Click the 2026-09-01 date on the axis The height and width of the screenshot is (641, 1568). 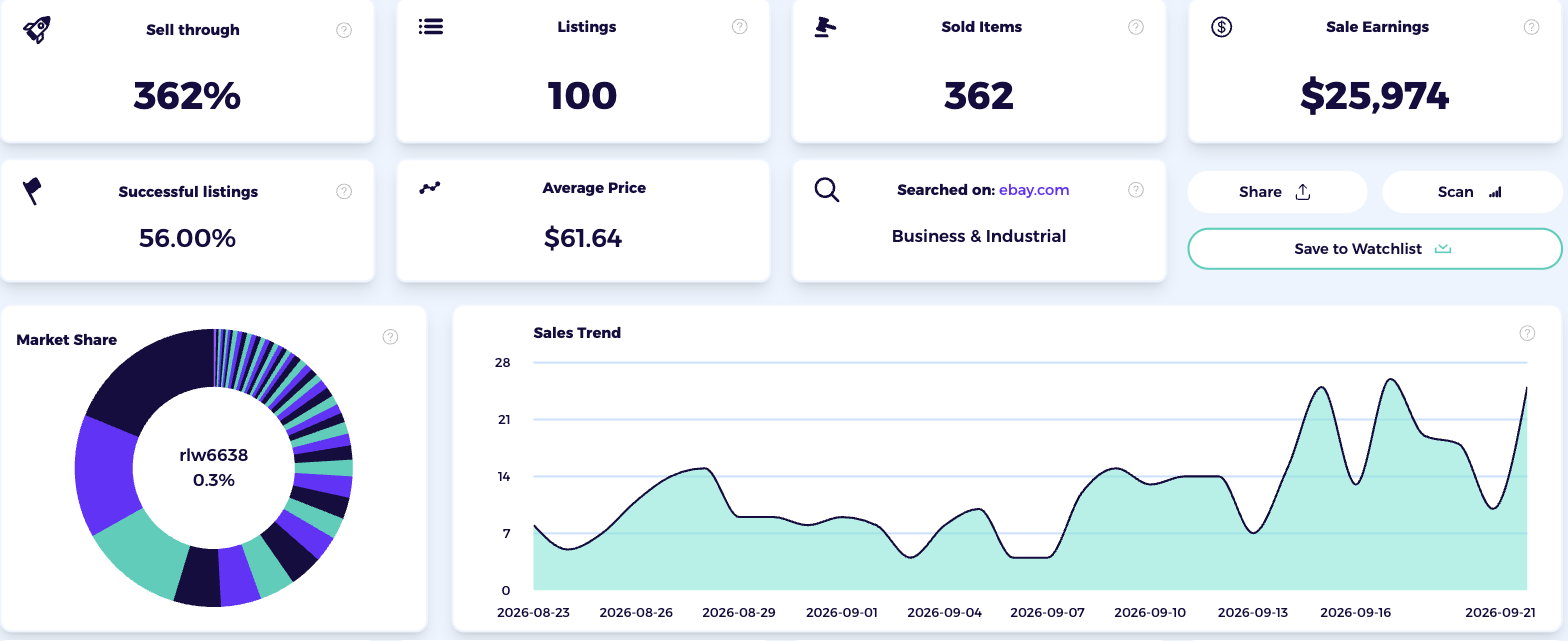[842, 612]
